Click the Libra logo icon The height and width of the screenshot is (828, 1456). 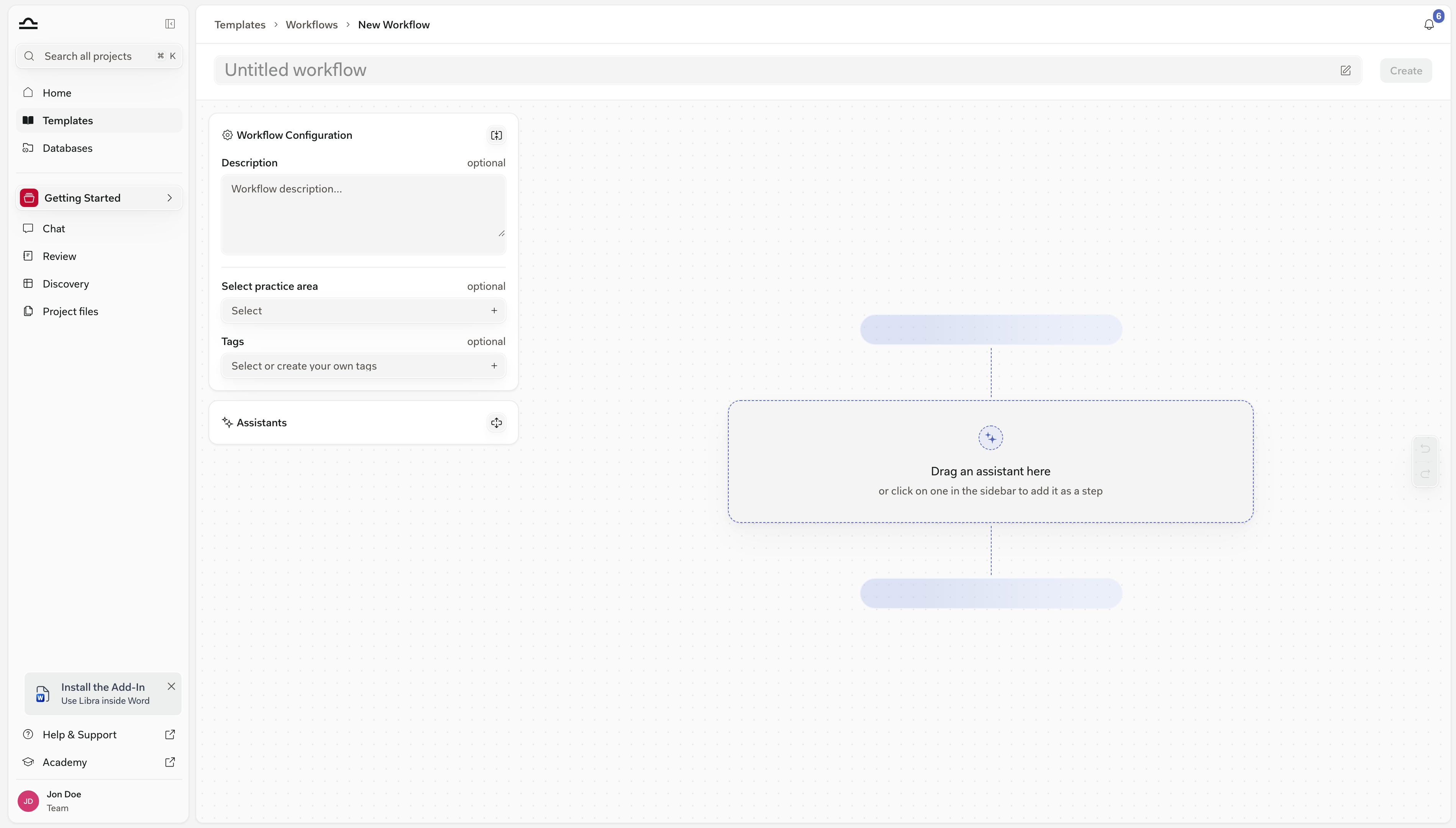(28, 24)
